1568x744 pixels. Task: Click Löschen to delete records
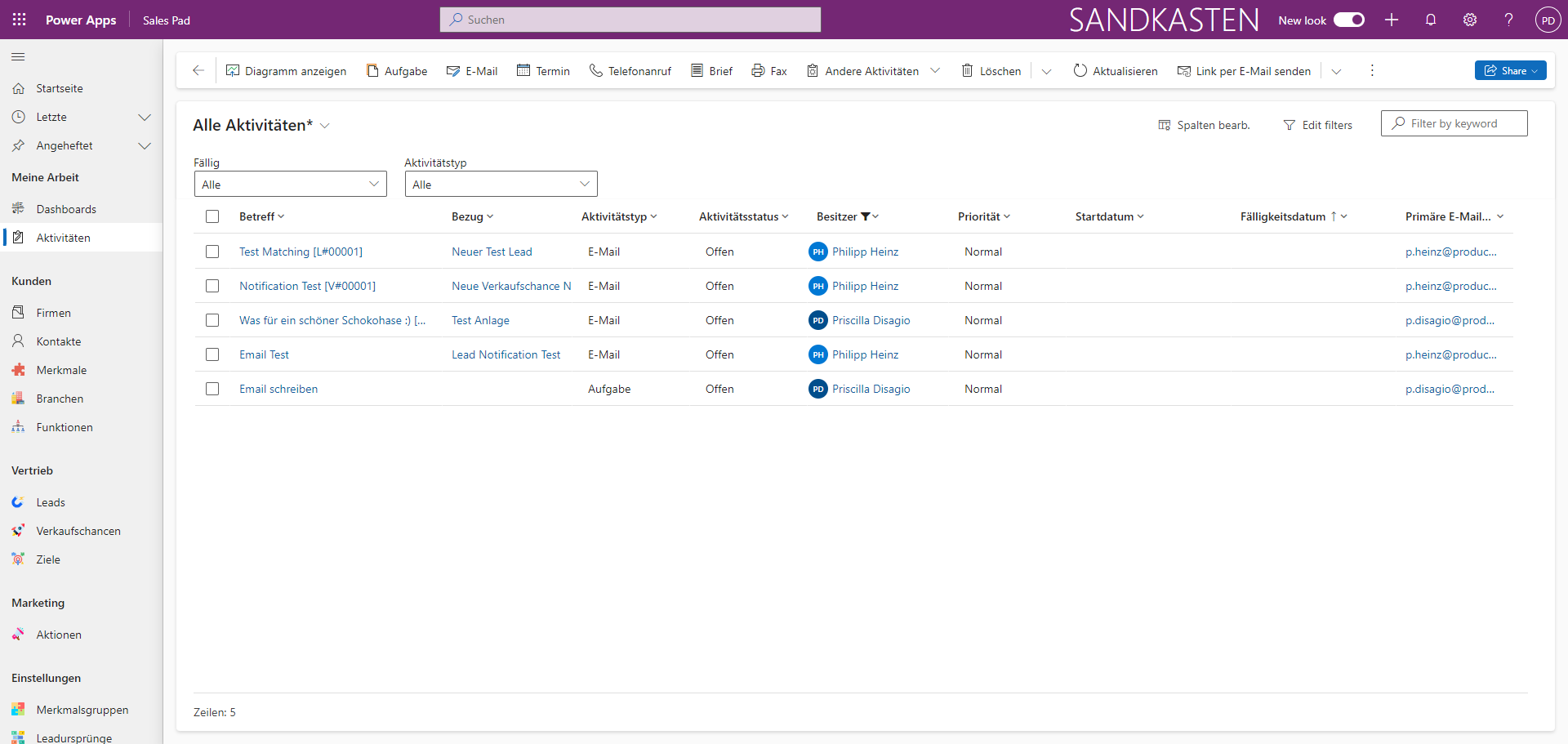click(991, 71)
